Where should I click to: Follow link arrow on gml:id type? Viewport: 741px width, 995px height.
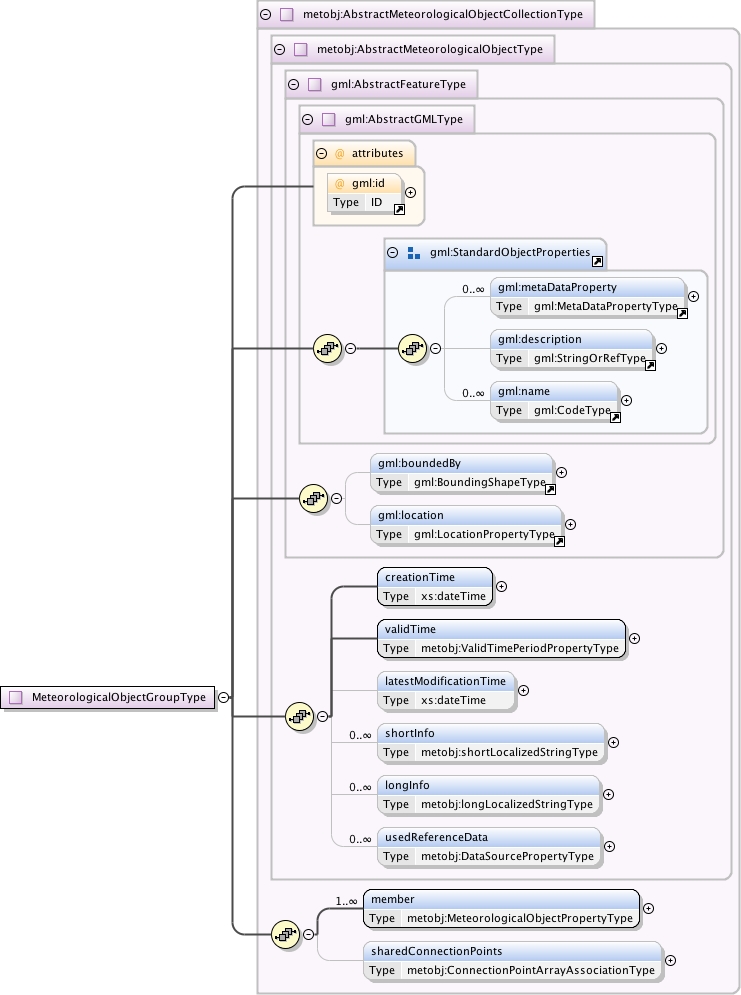[x=399, y=209]
